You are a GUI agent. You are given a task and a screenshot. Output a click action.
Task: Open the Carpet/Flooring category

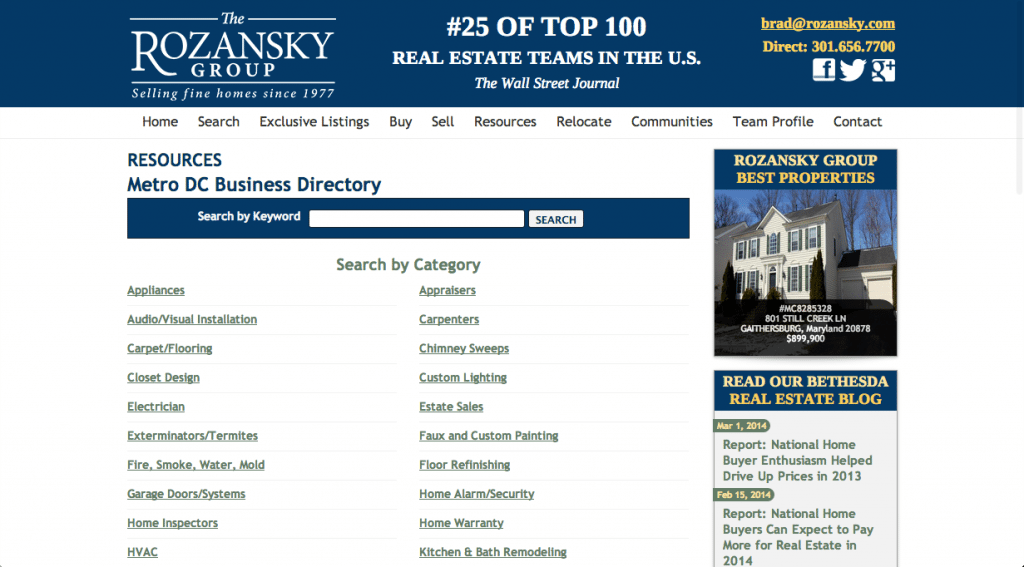pyautogui.click(x=170, y=348)
